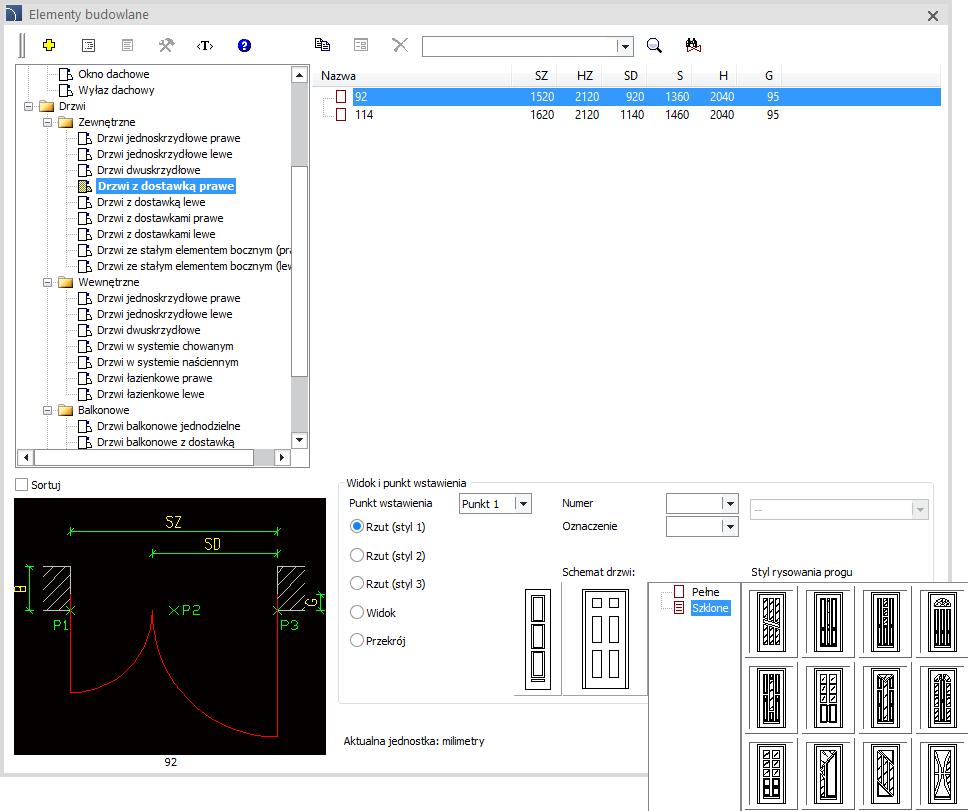Click the icon next to Pełne
The image size is (968, 811).
[679, 591]
